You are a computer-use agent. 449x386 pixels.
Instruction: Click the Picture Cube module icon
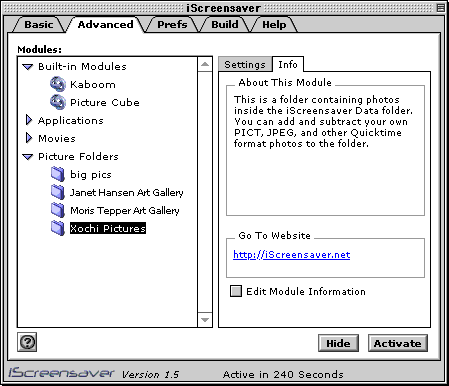pos(58,102)
